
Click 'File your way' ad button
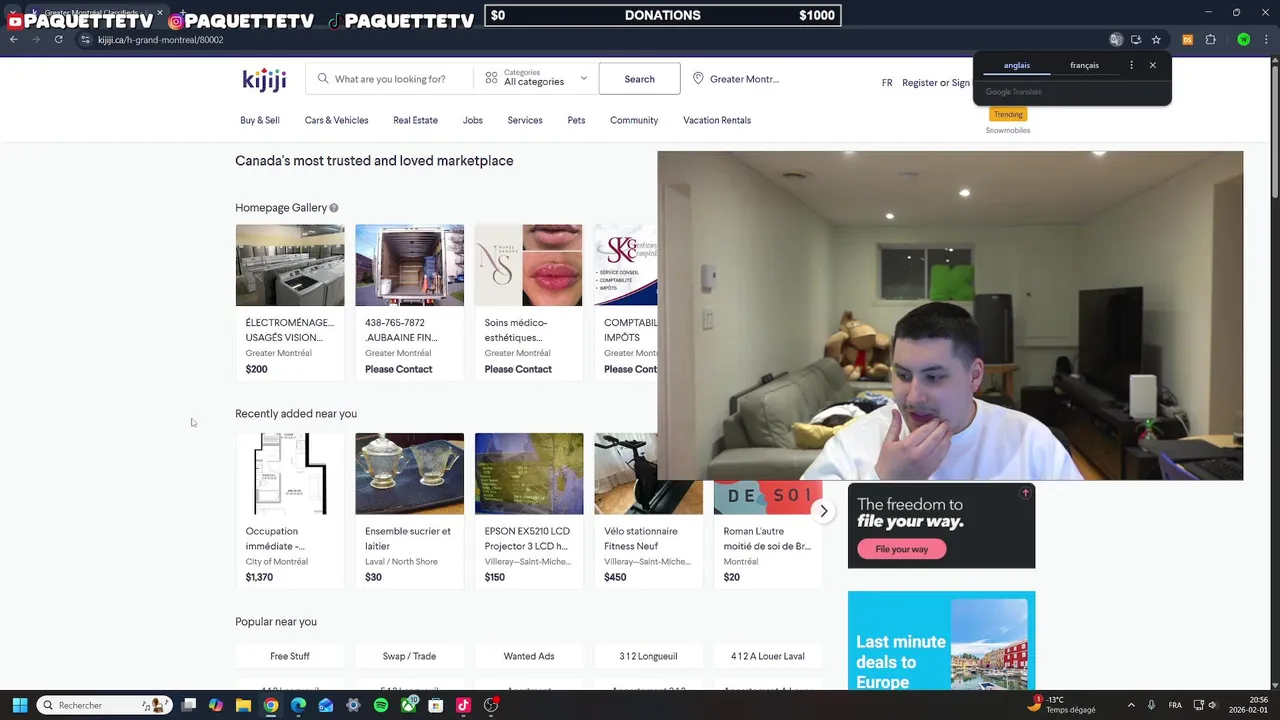pyautogui.click(x=902, y=549)
